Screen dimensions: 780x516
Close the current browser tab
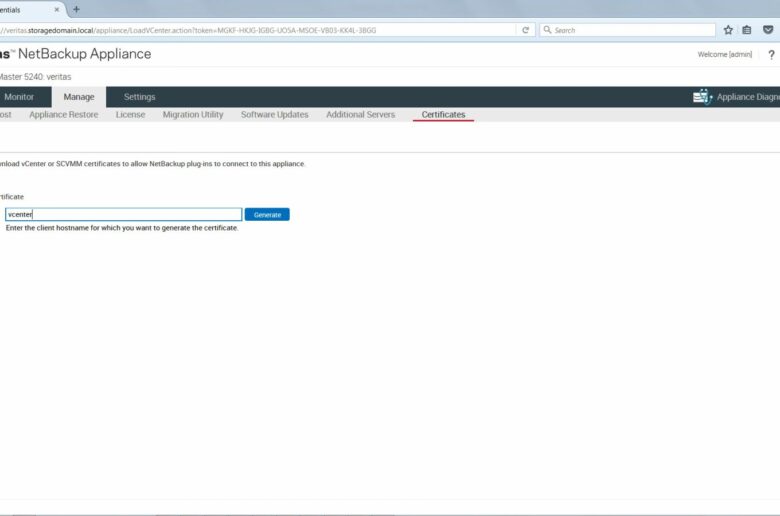click(x=57, y=9)
